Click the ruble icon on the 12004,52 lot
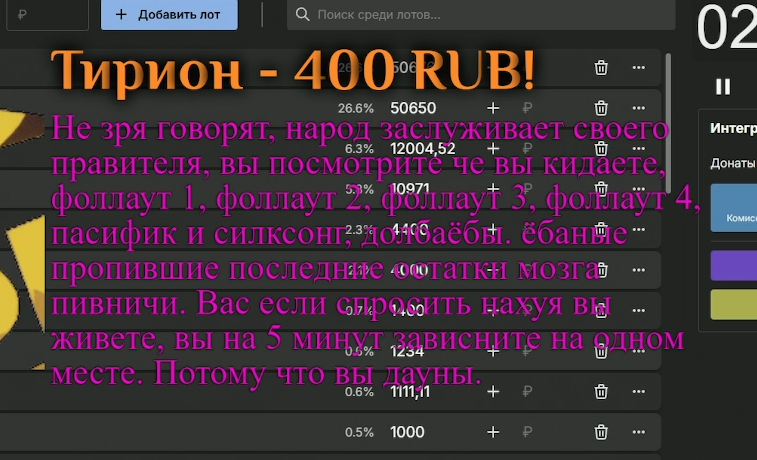Image resolution: width=757 pixels, height=460 pixels. tap(527, 149)
